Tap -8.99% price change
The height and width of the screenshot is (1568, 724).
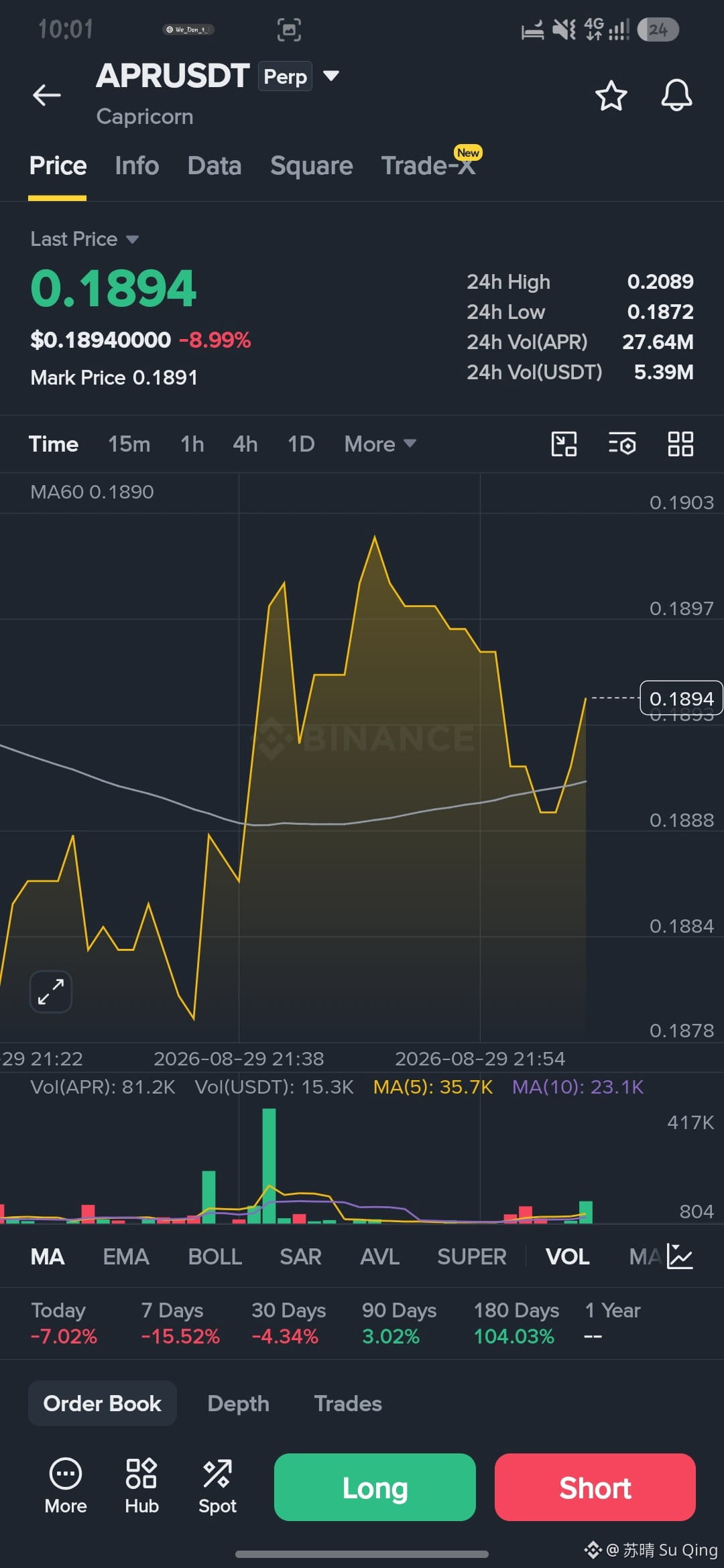pos(215,340)
